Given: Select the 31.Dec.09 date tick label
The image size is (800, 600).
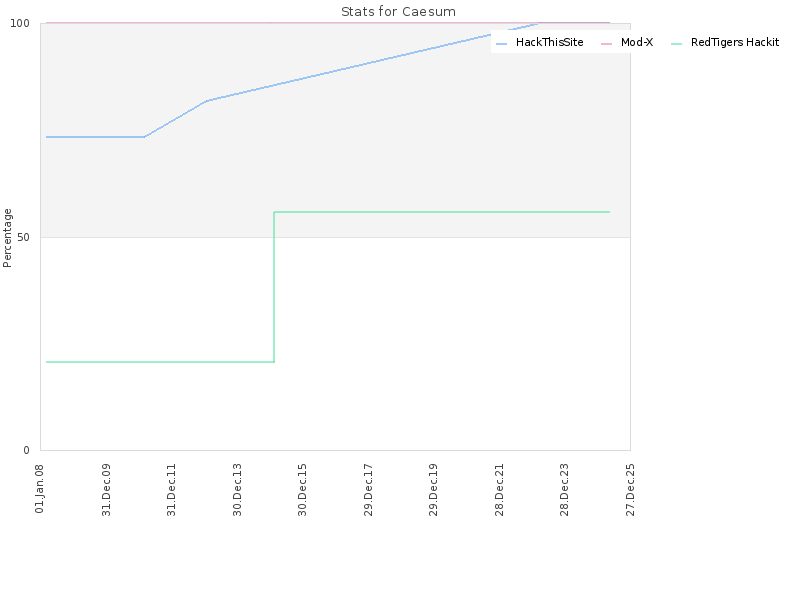Looking at the screenshot, I should point(106,490).
